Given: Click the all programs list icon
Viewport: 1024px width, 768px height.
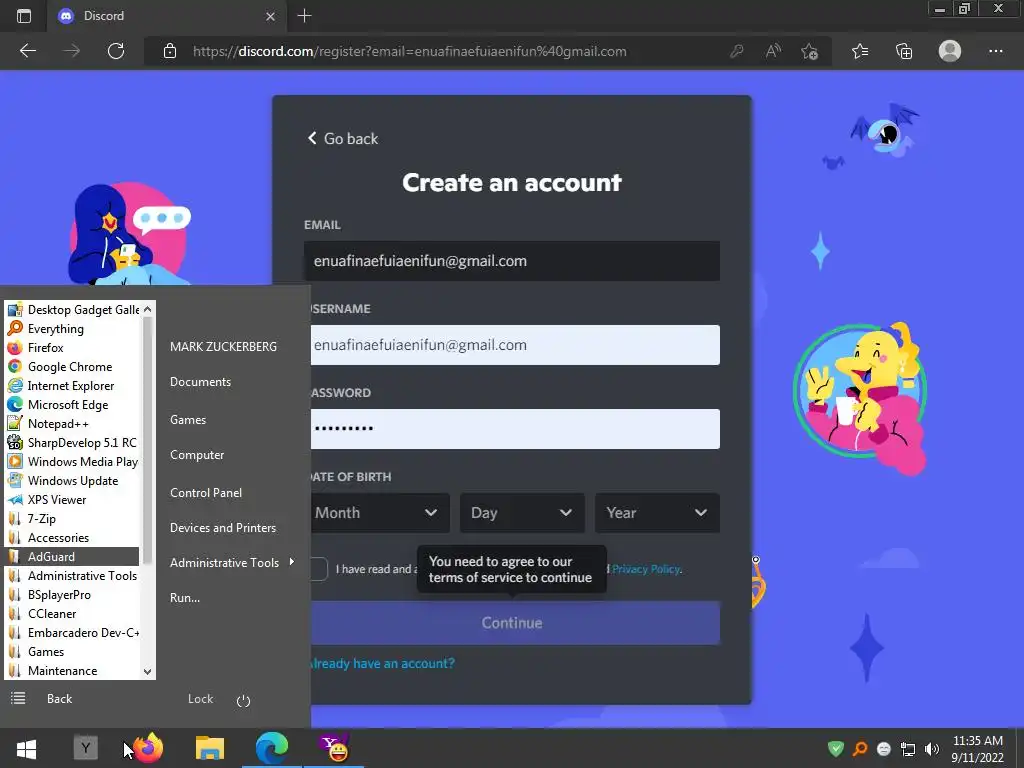Looking at the screenshot, I should point(18,699).
